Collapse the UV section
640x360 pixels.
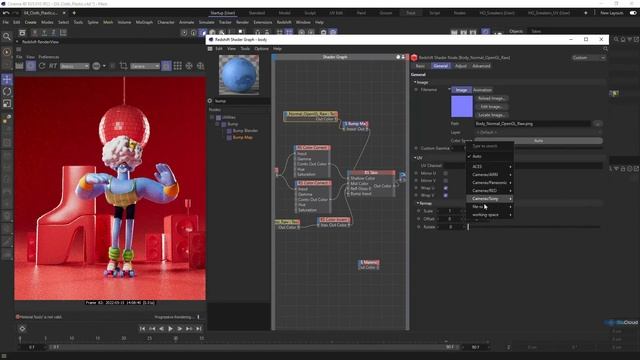point(415,158)
